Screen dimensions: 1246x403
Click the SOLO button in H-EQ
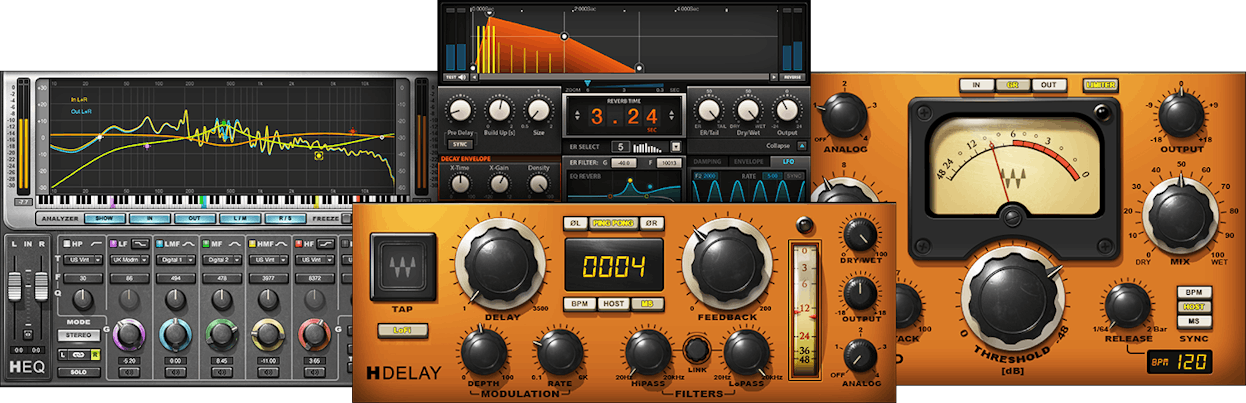[x=78, y=372]
